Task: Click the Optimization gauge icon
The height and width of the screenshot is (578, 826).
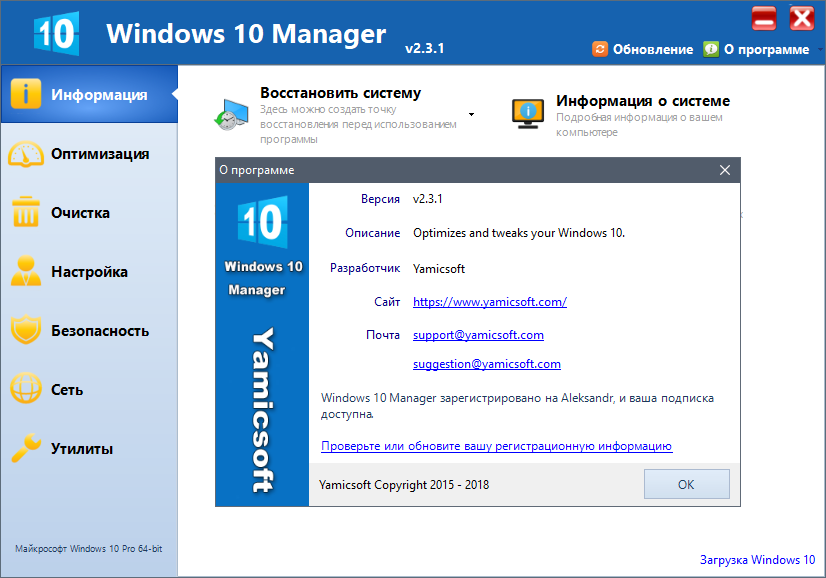Action: (25, 154)
